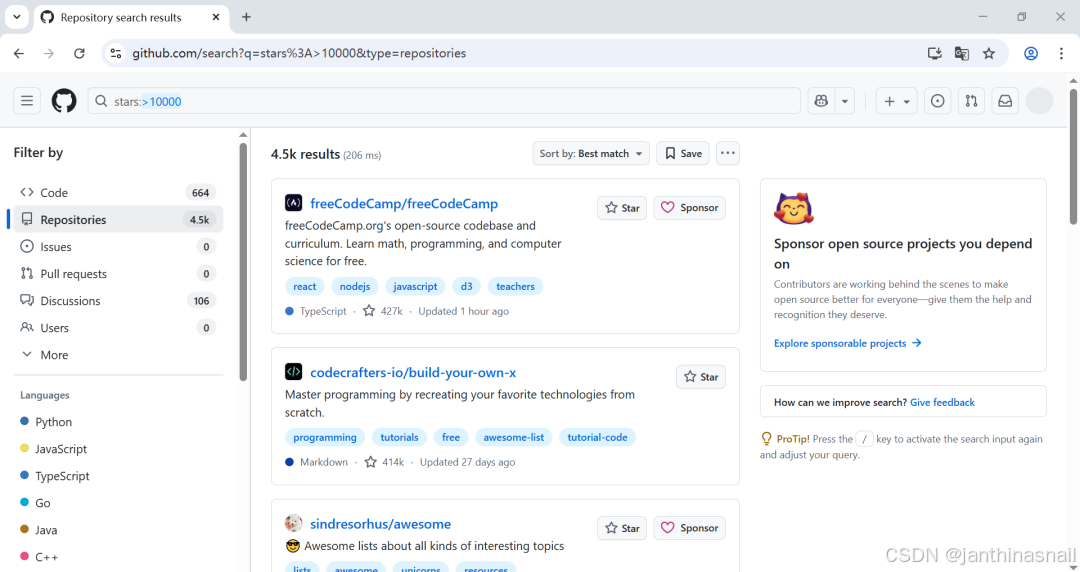Filter language by Java
The image size is (1080, 572).
39,530
